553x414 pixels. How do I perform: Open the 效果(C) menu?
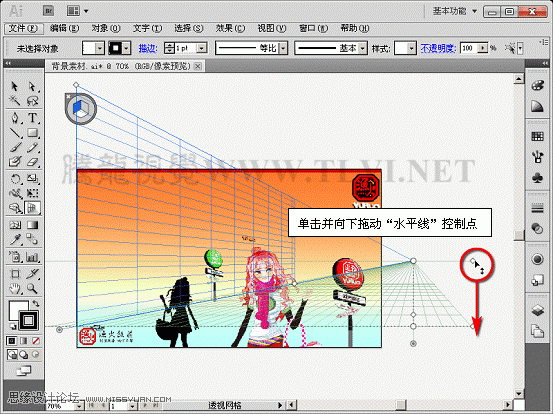tap(230, 28)
